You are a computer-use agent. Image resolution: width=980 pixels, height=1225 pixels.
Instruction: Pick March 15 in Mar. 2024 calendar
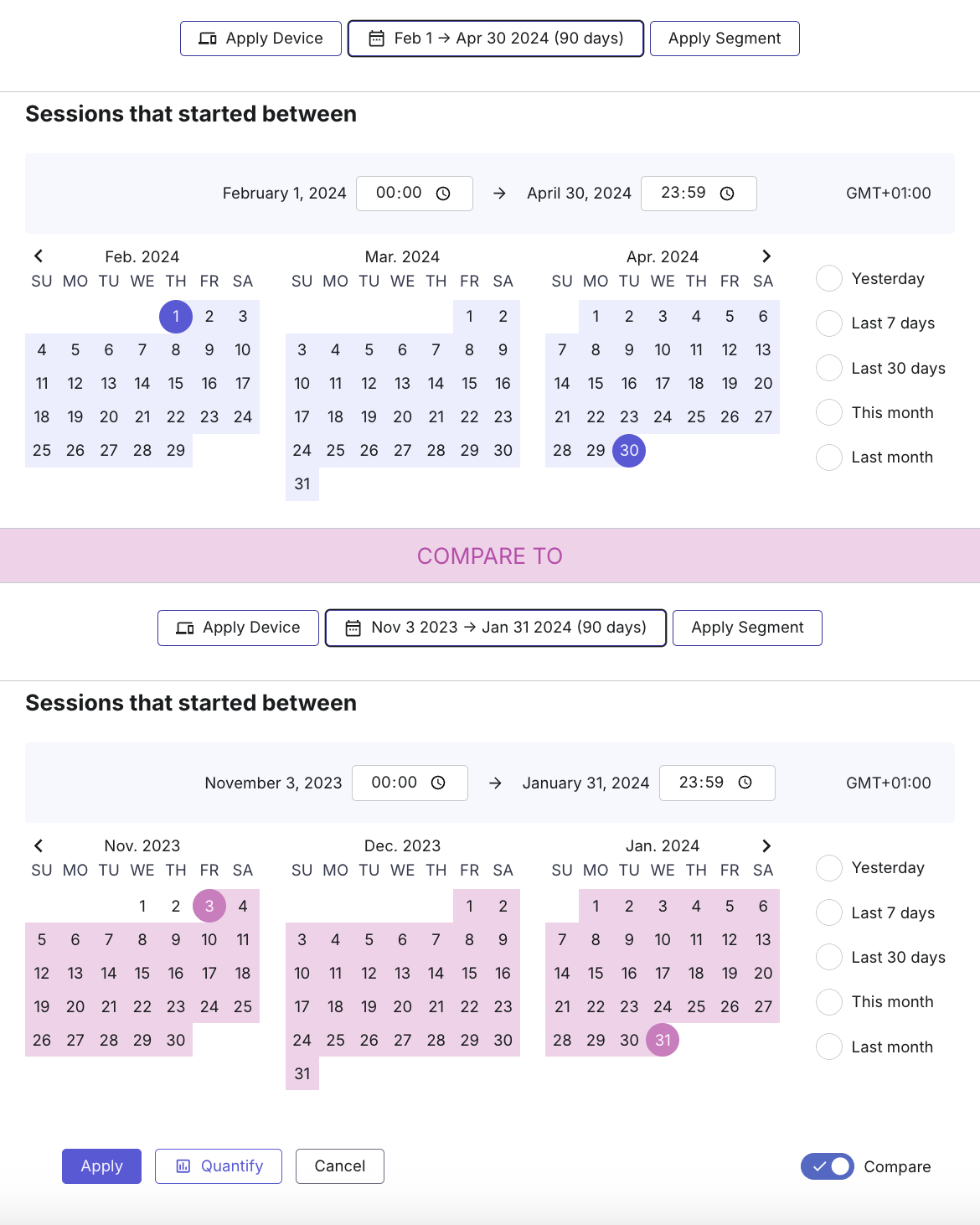(469, 384)
